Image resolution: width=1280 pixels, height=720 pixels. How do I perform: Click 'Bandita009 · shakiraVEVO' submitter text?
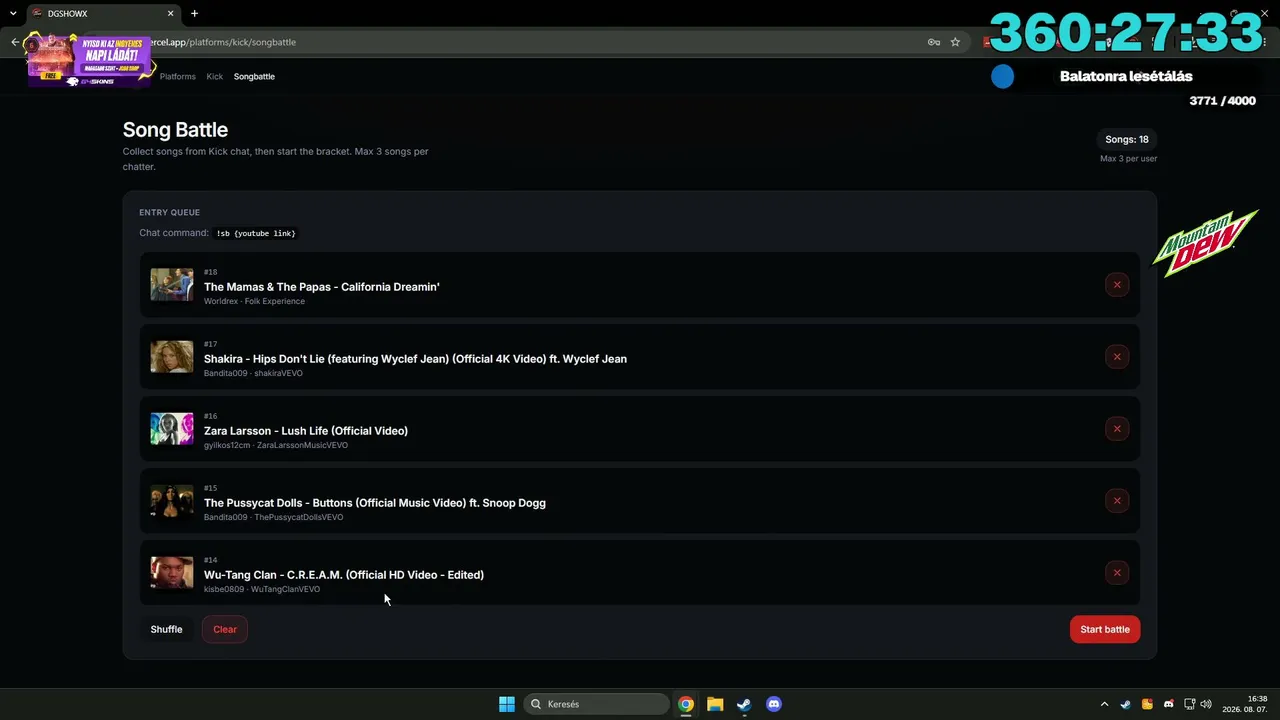253,373
